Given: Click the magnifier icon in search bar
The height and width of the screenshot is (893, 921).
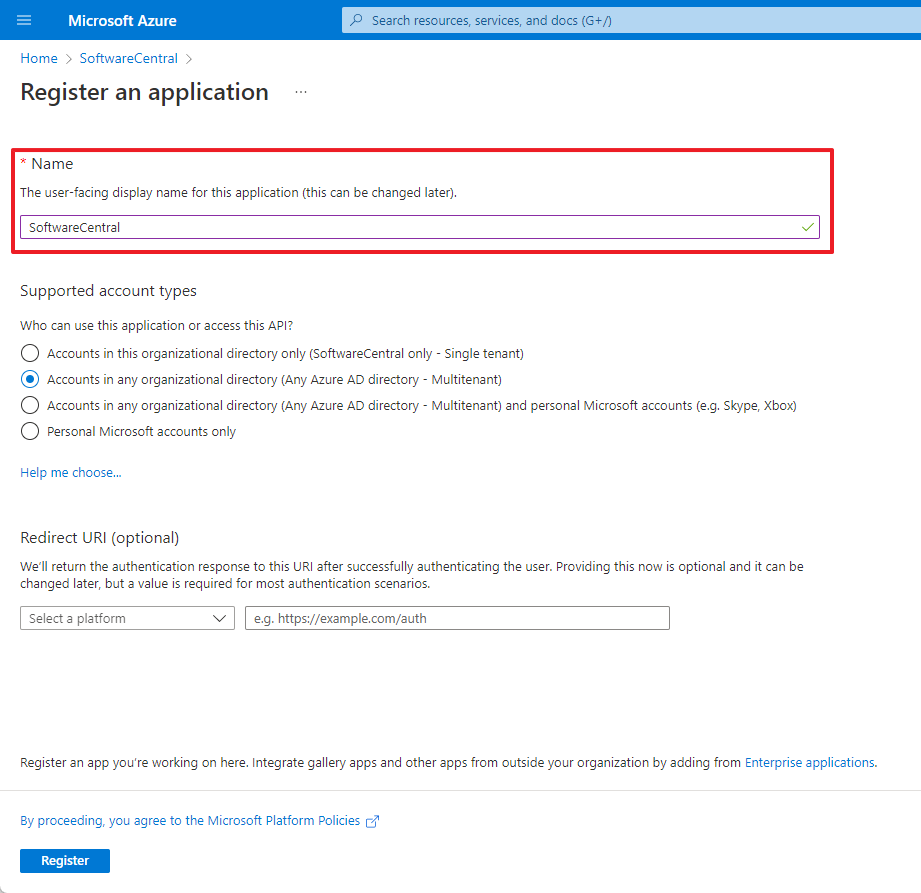Looking at the screenshot, I should pos(356,20).
